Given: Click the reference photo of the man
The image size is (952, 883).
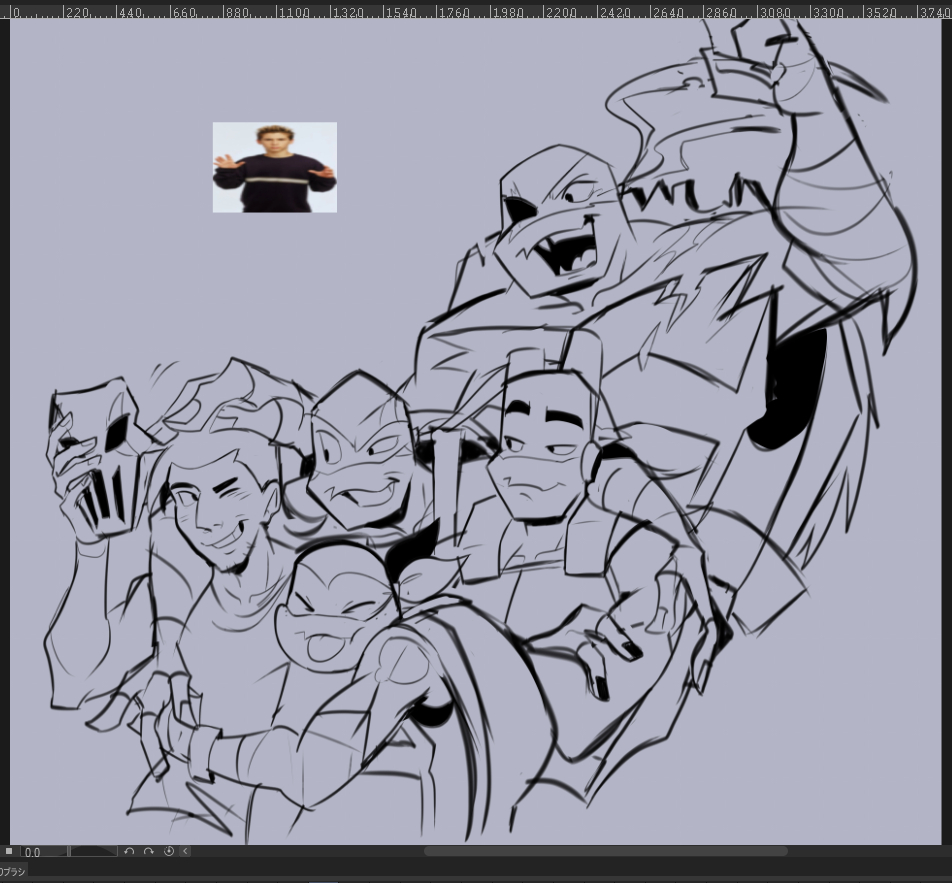Looking at the screenshot, I should click(274, 167).
